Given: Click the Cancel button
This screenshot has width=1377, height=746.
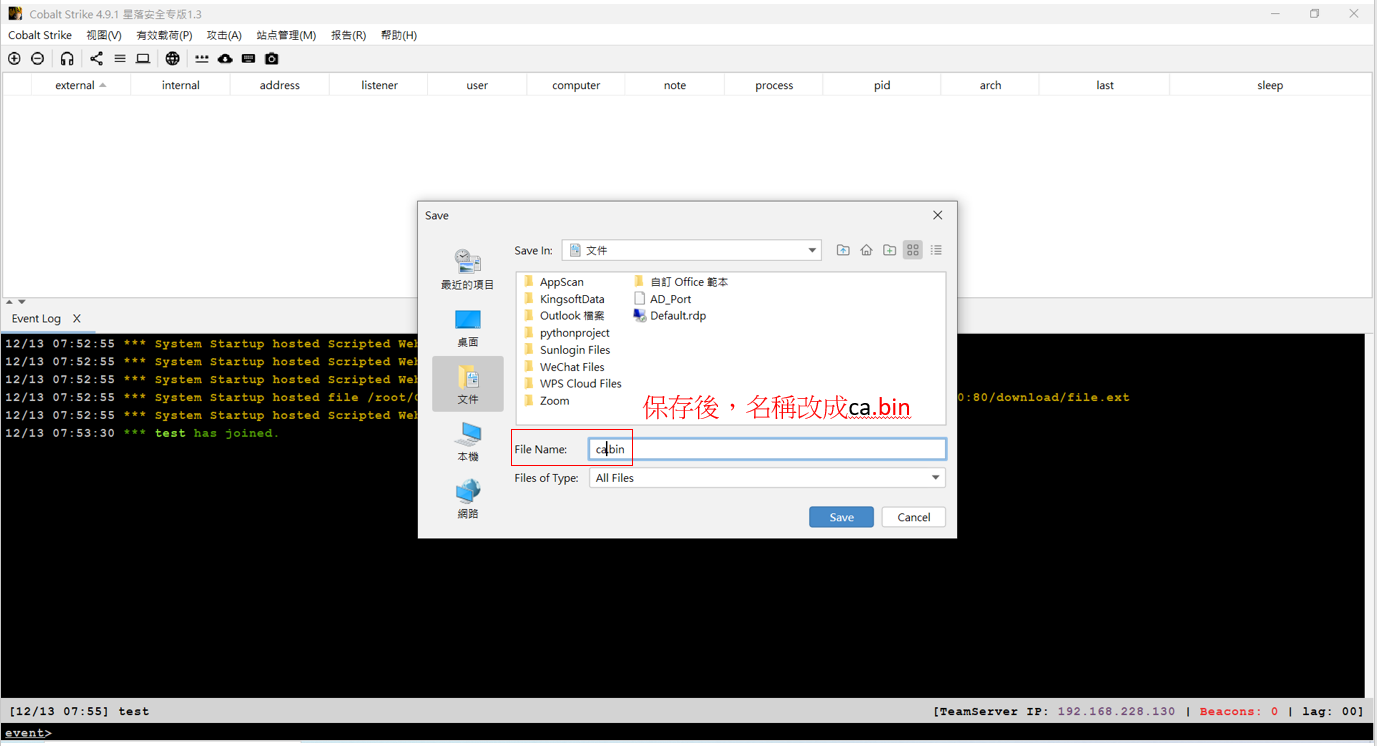Looking at the screenshot, I should [913, 517].
